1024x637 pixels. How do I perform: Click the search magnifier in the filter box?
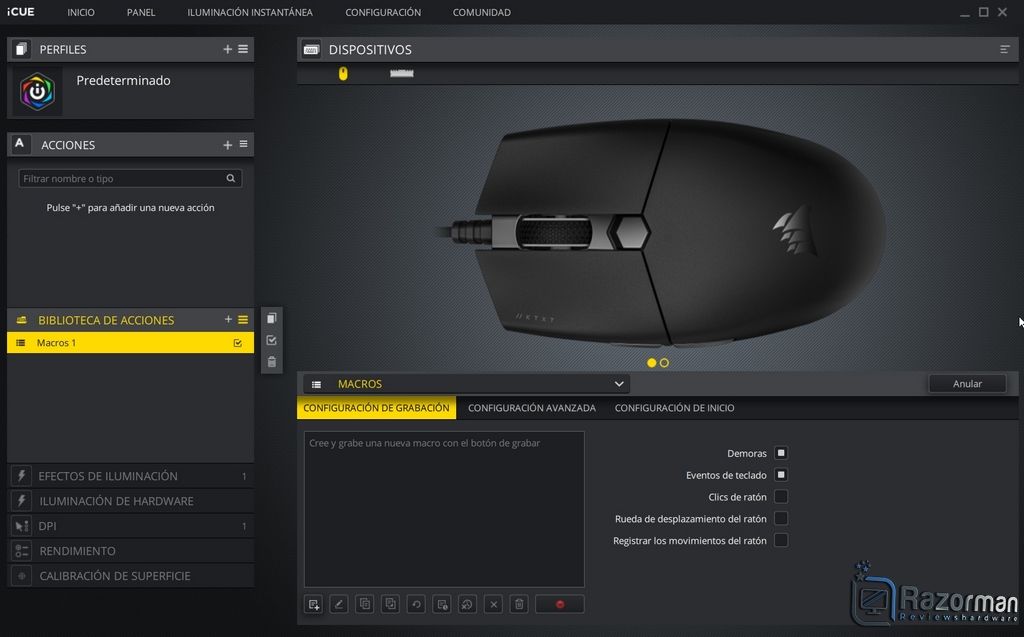point(231,178)
